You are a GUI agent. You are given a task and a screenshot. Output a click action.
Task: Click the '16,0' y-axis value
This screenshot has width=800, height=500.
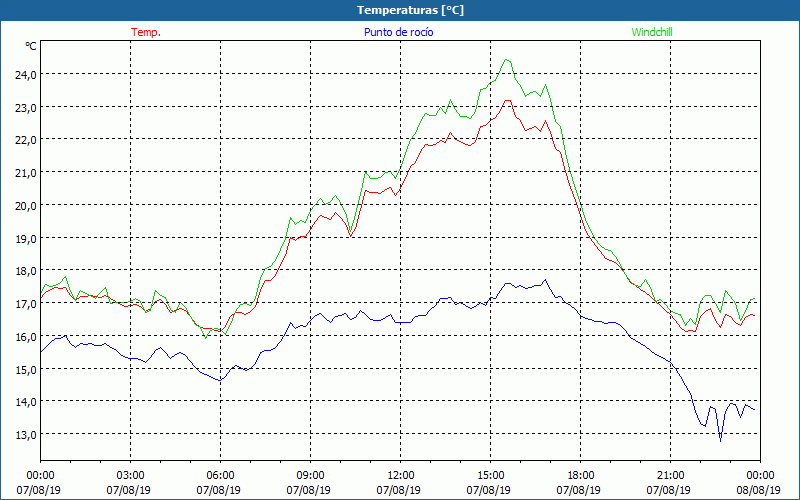coord(26,336)
